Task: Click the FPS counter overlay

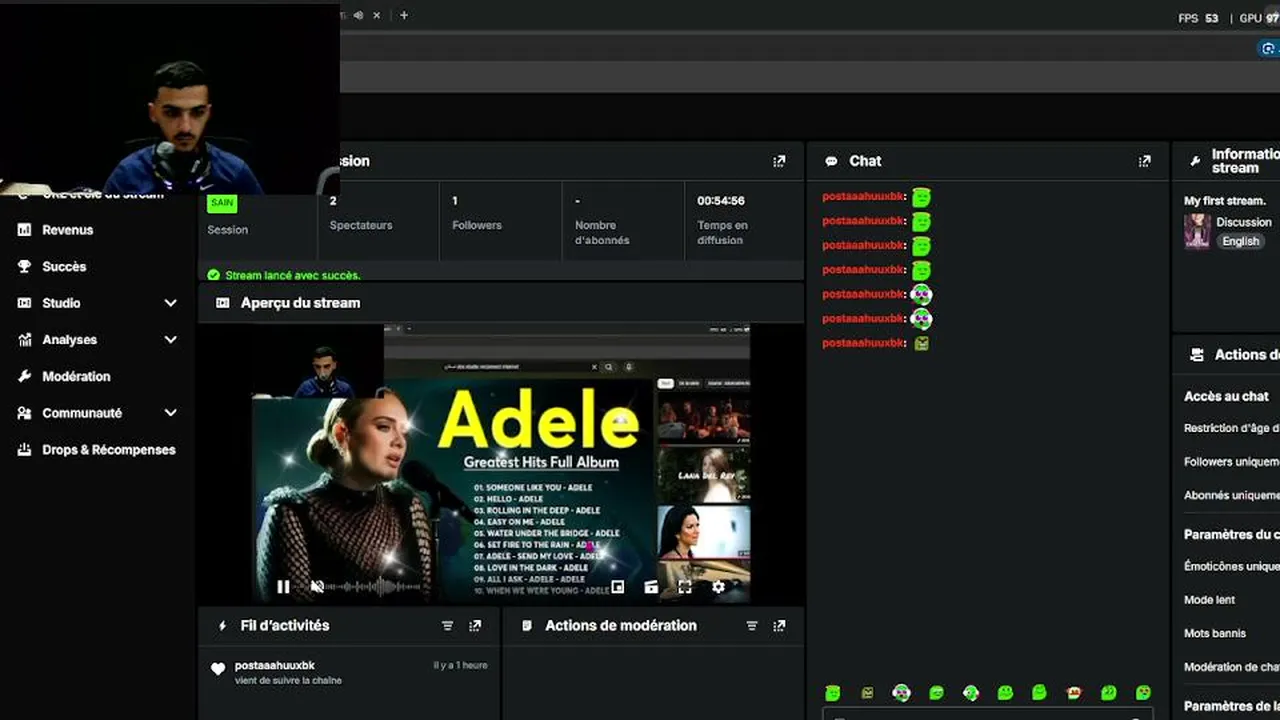Action: pos(1198,18)
